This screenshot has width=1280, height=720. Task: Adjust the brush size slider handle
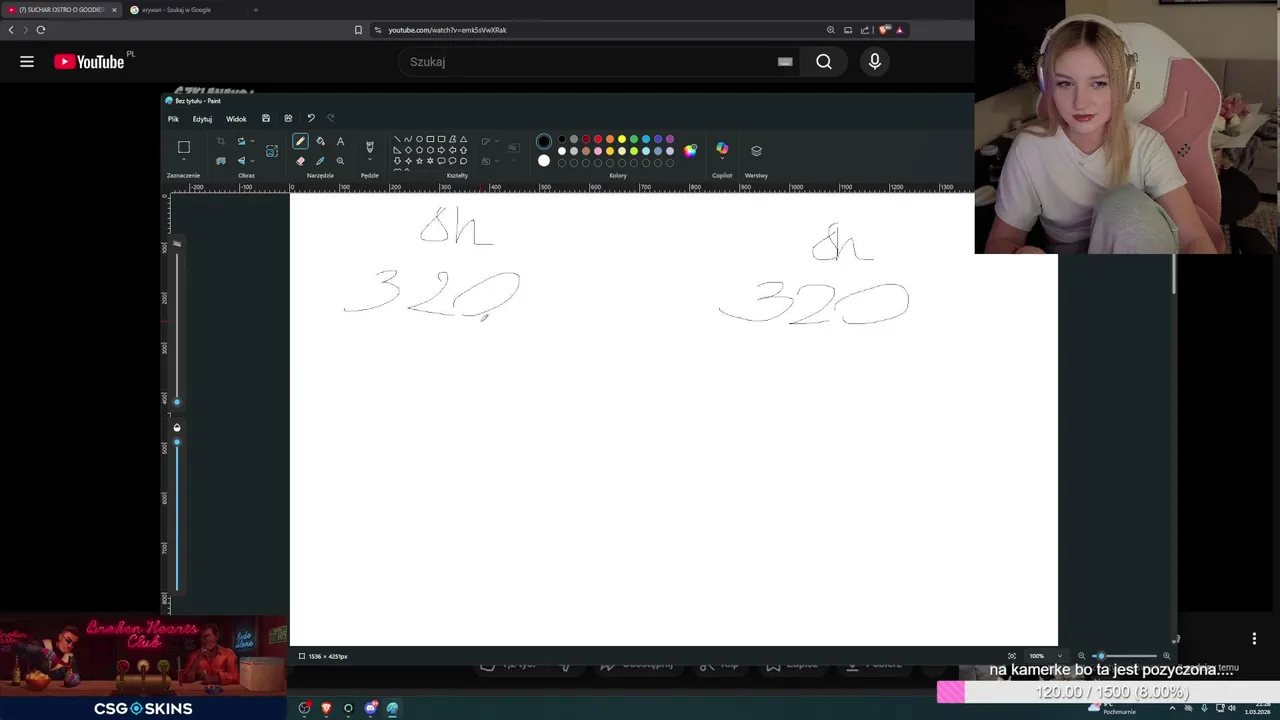point(177,402)
